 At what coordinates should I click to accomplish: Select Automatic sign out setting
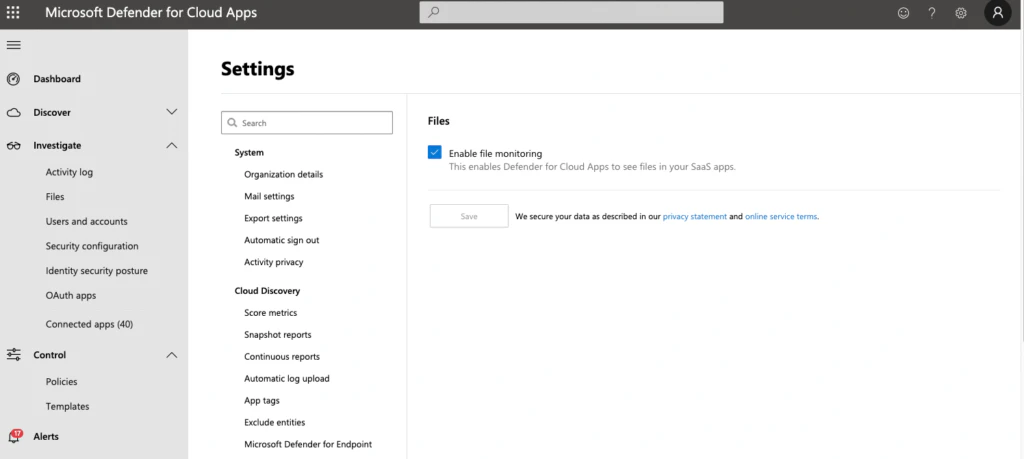pos(281,240)
